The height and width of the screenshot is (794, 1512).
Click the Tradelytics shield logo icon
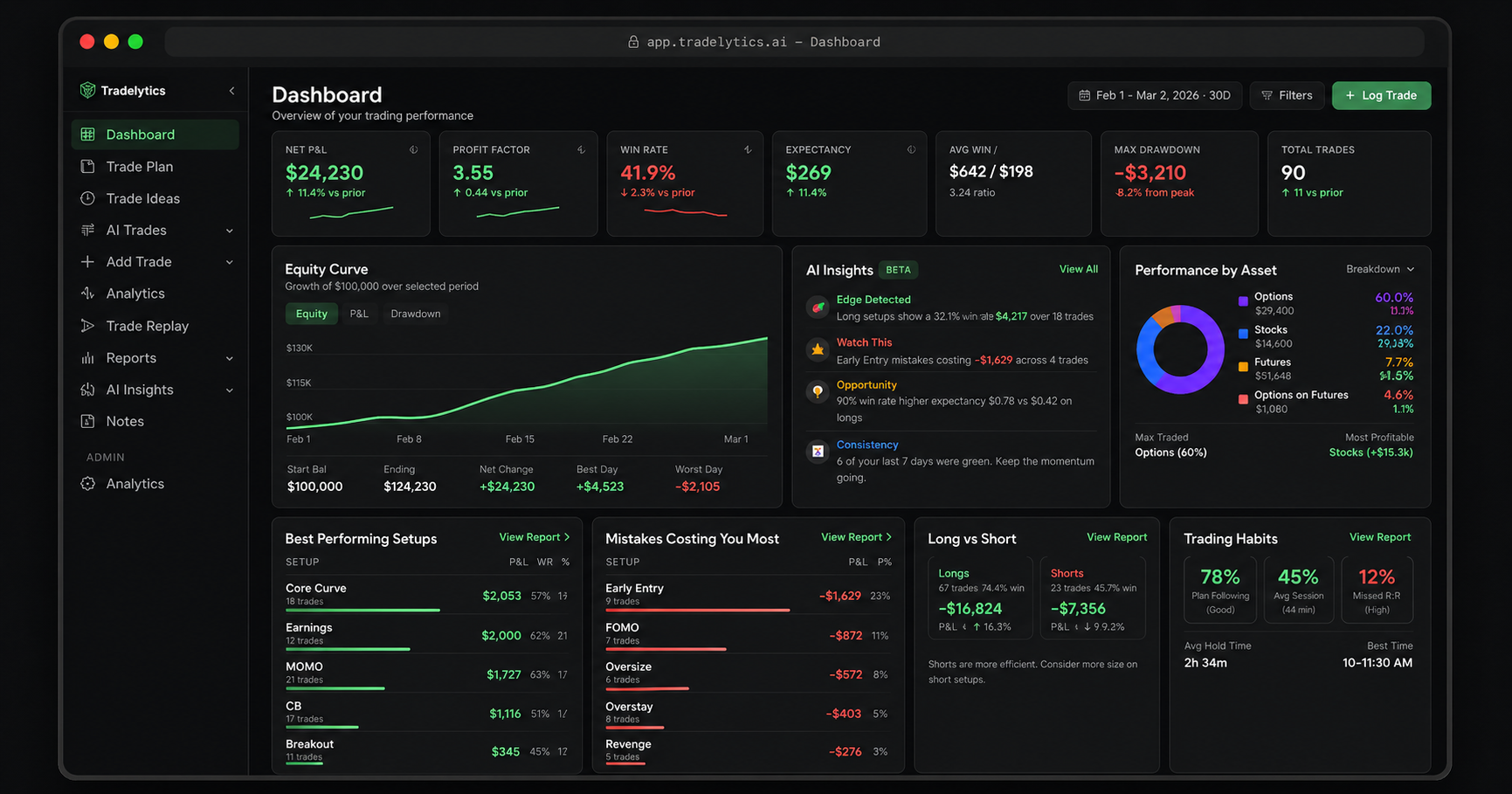pyautogui.click(x=87, y=90)
